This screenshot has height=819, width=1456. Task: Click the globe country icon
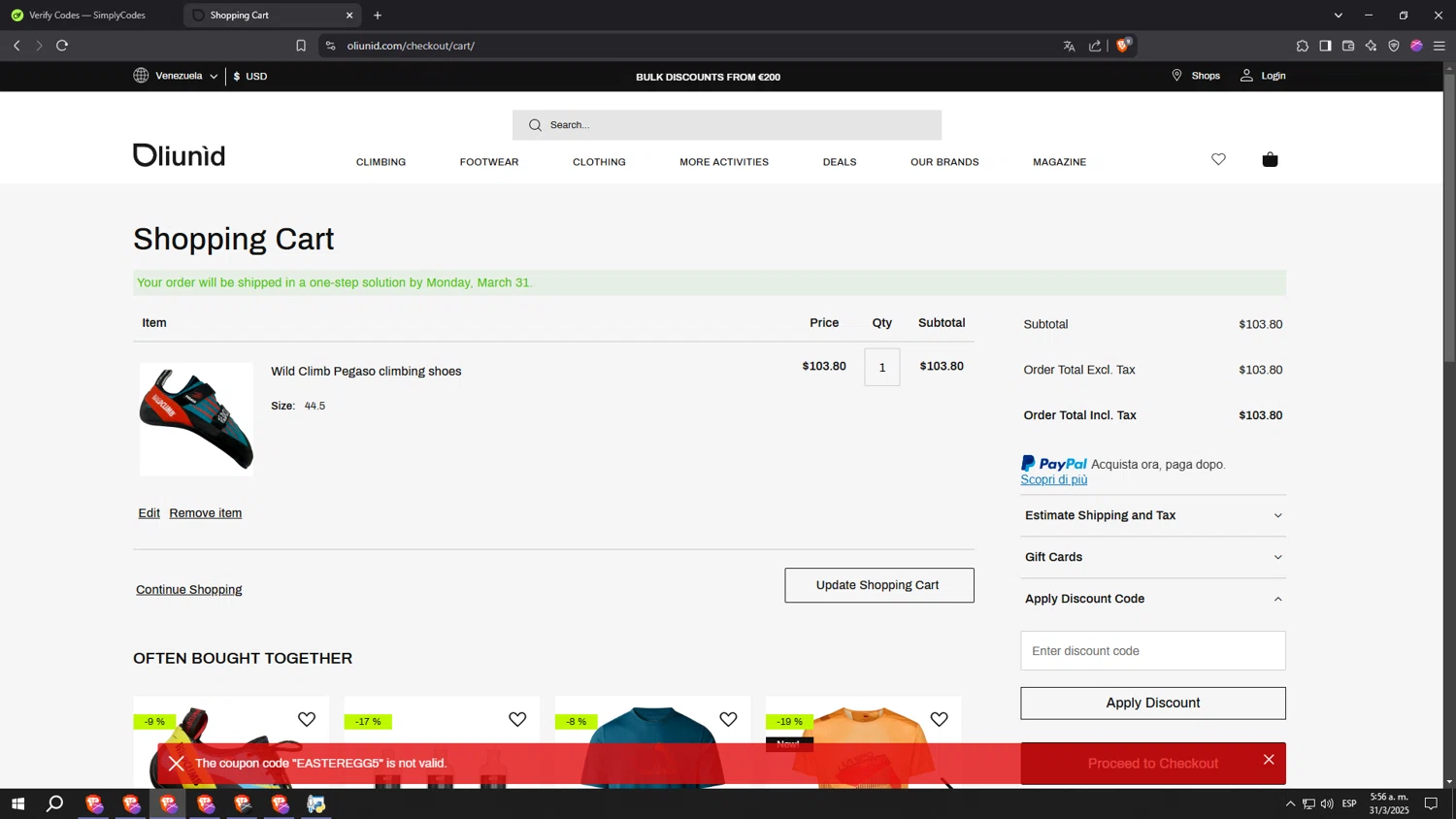pos(141,76)
